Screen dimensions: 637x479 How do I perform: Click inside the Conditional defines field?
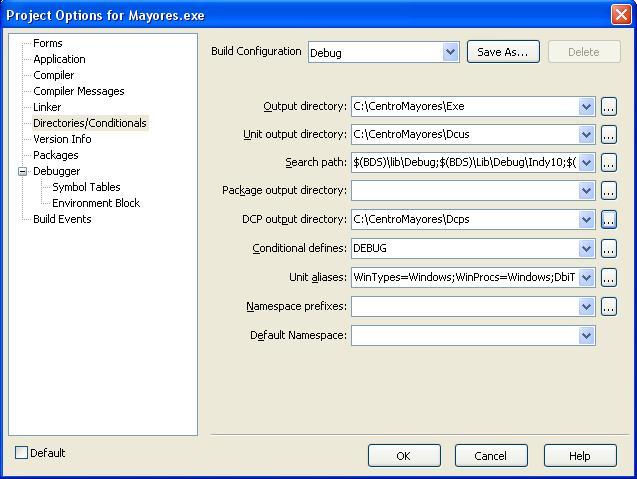pyautogui.click(x=463, y=248)
